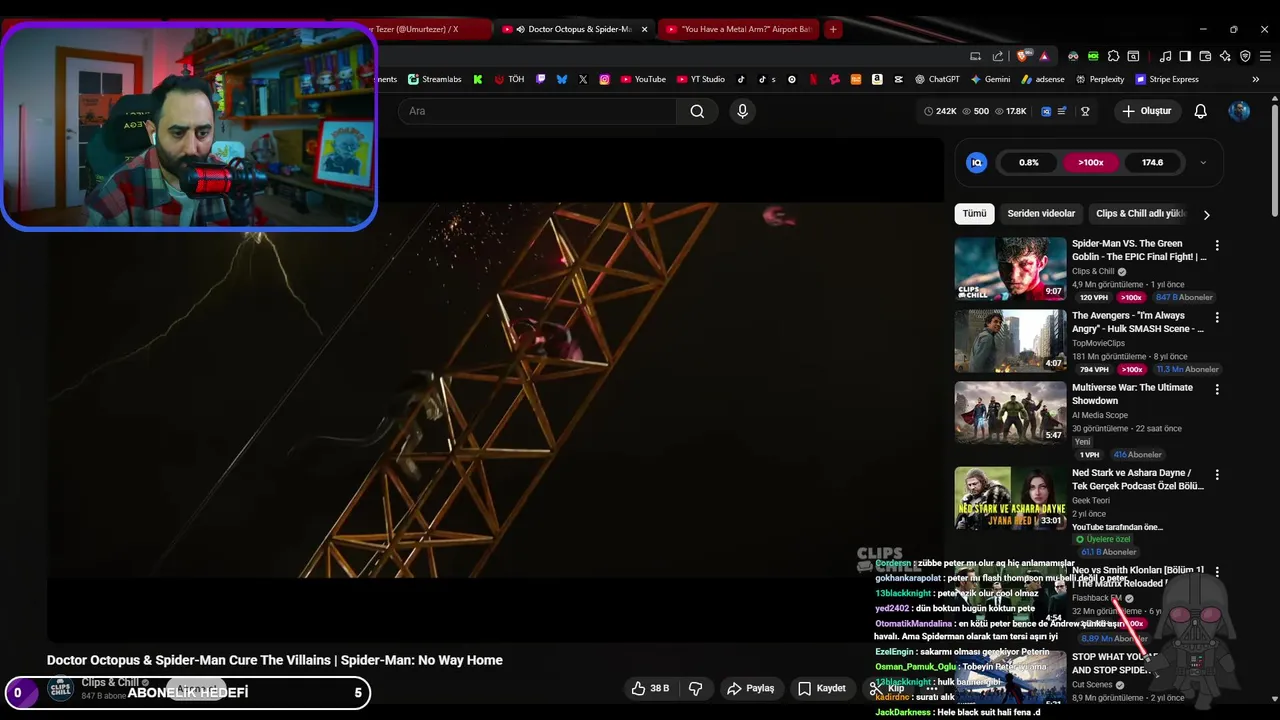Click the trophy icon in YouTube header

click(x=1085, y=111)
